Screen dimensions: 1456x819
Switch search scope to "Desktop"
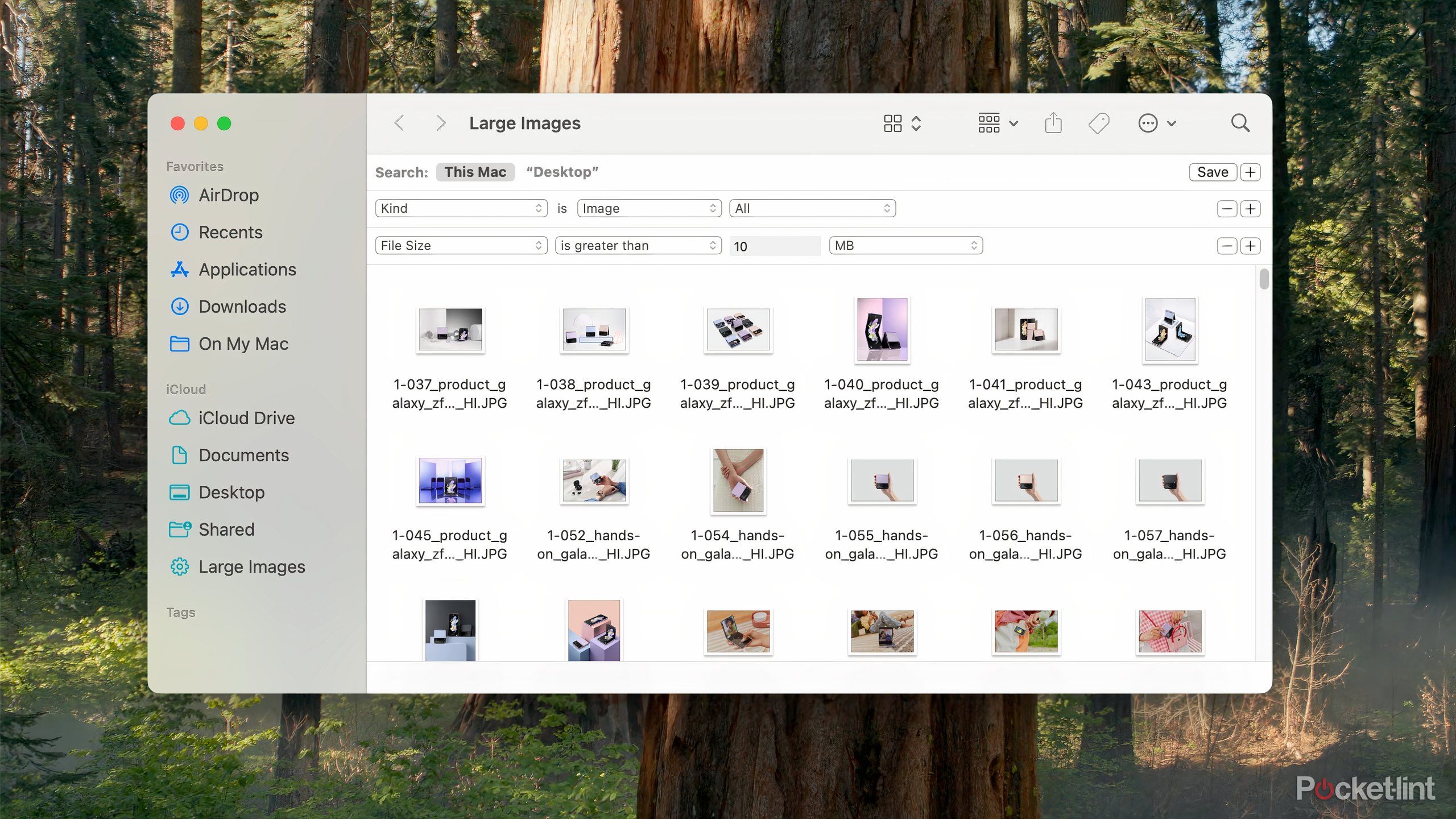562,172
